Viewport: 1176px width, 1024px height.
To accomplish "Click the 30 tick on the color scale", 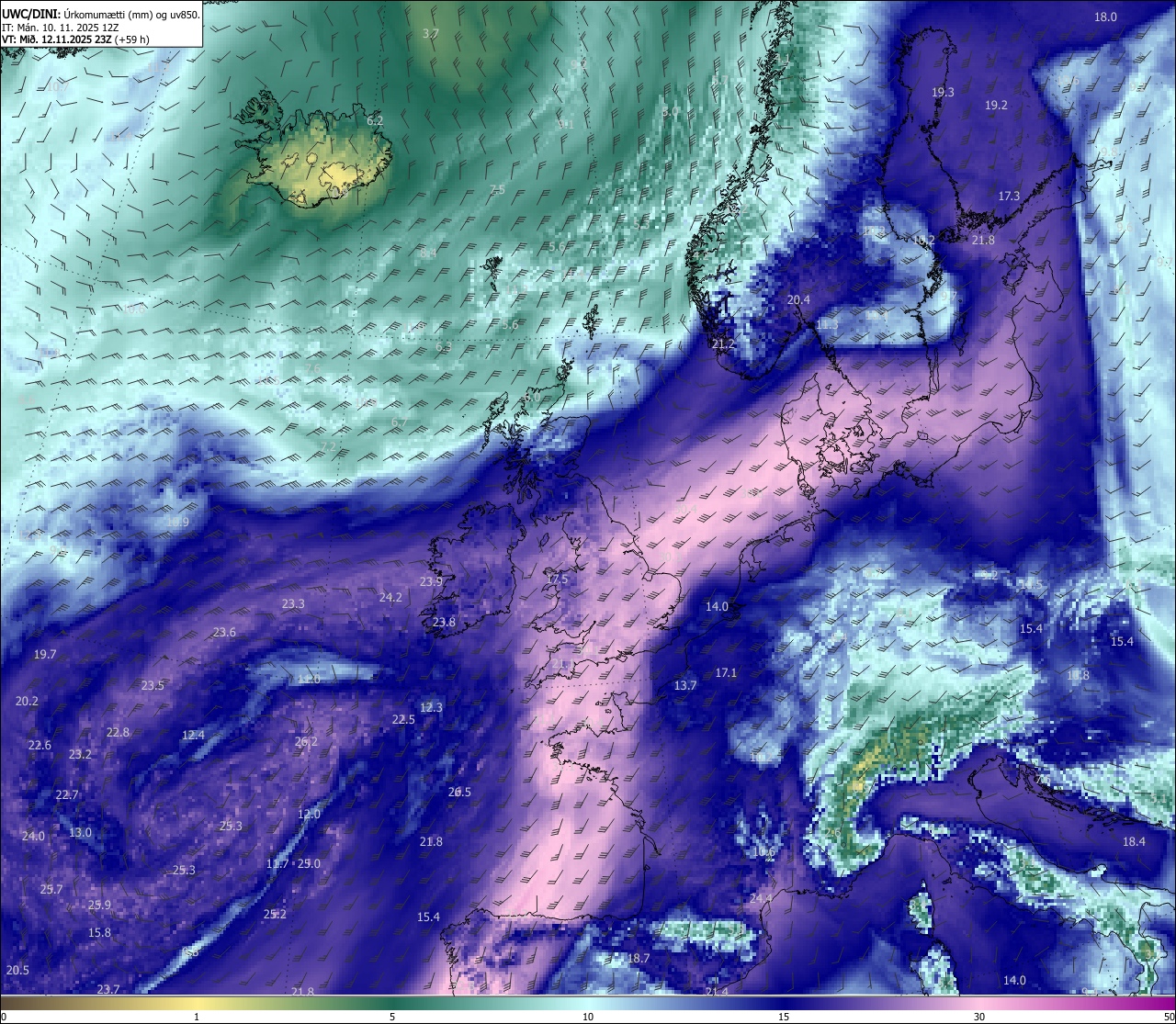I will click(x=979, y=1016).
